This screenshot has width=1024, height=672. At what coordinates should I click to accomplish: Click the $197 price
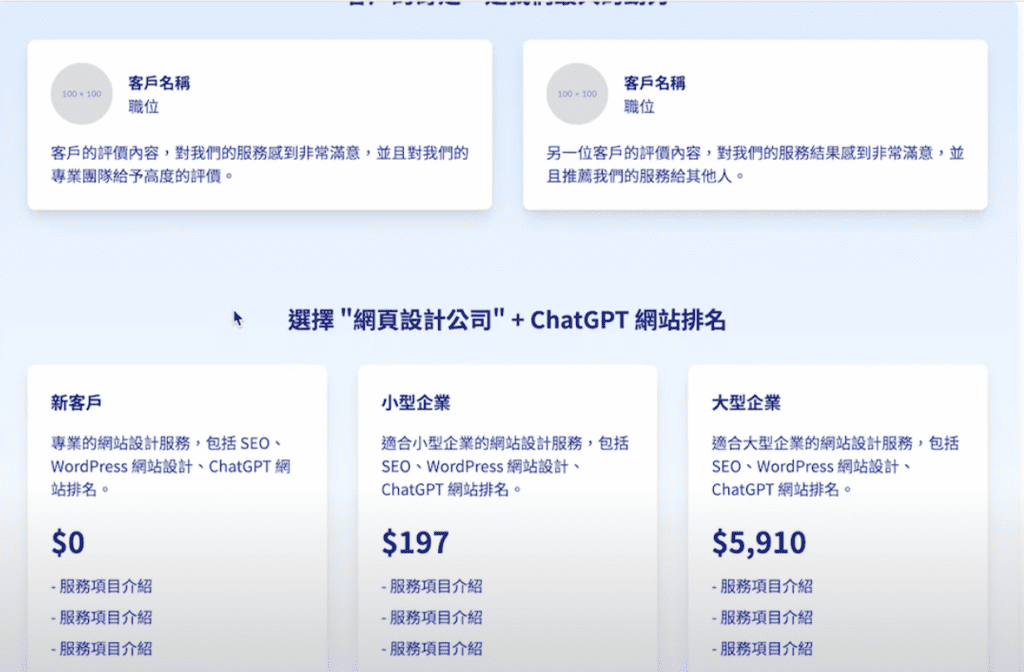(415, 543)
